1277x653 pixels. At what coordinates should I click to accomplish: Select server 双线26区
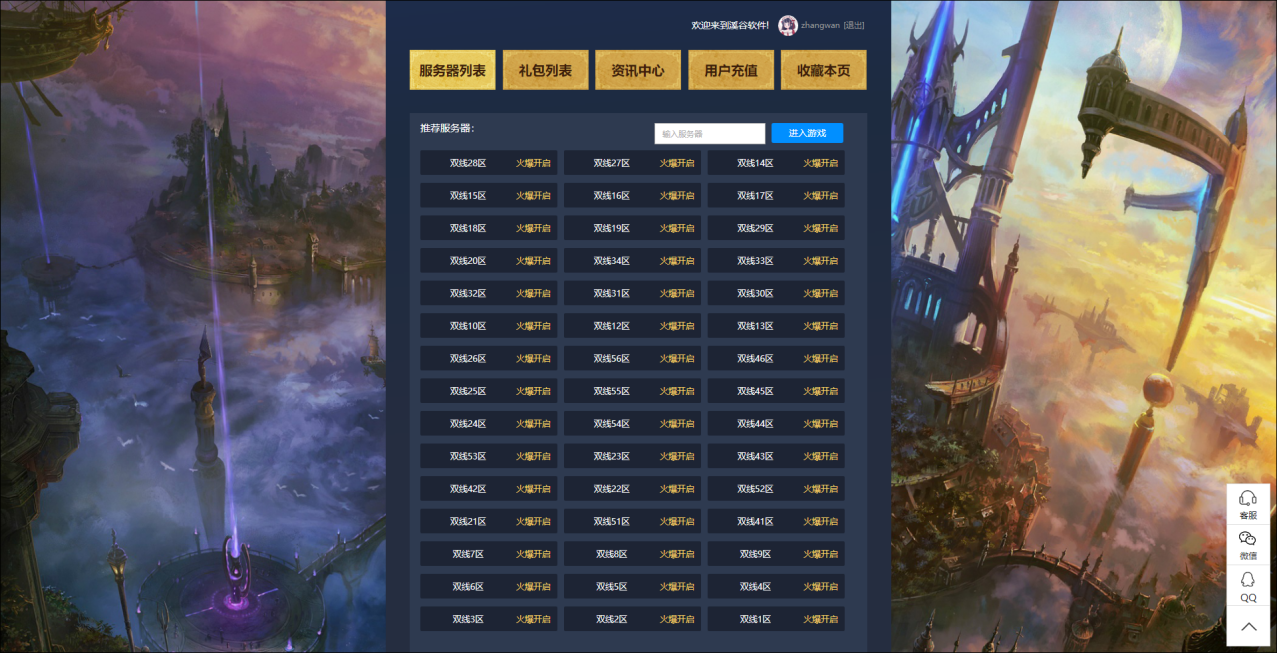[x=489, y=358]
